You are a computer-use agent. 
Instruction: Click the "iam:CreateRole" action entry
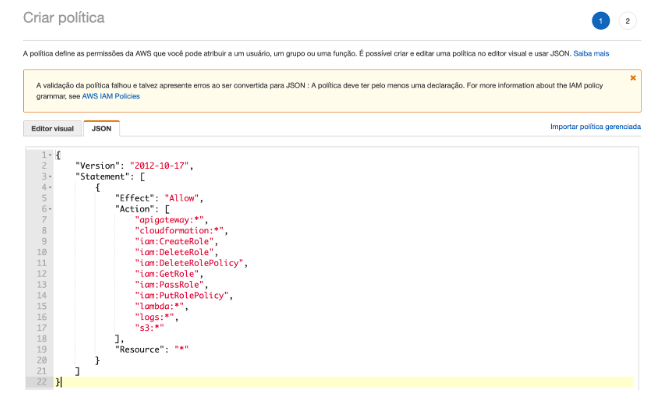click(174, 242)
